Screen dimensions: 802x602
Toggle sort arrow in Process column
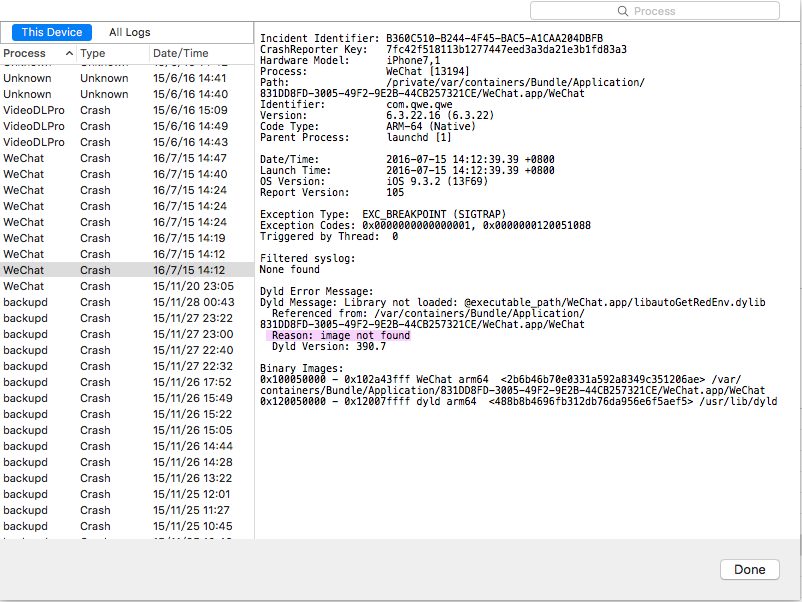pos(68,53)
